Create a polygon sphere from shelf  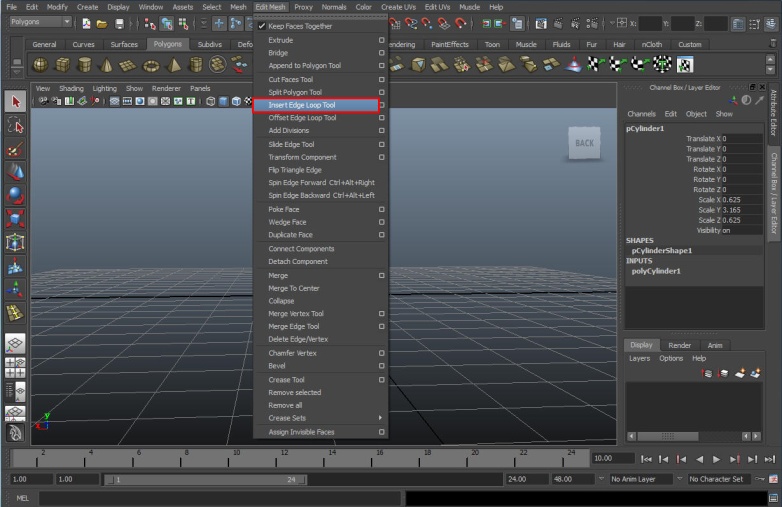point(40,65)
